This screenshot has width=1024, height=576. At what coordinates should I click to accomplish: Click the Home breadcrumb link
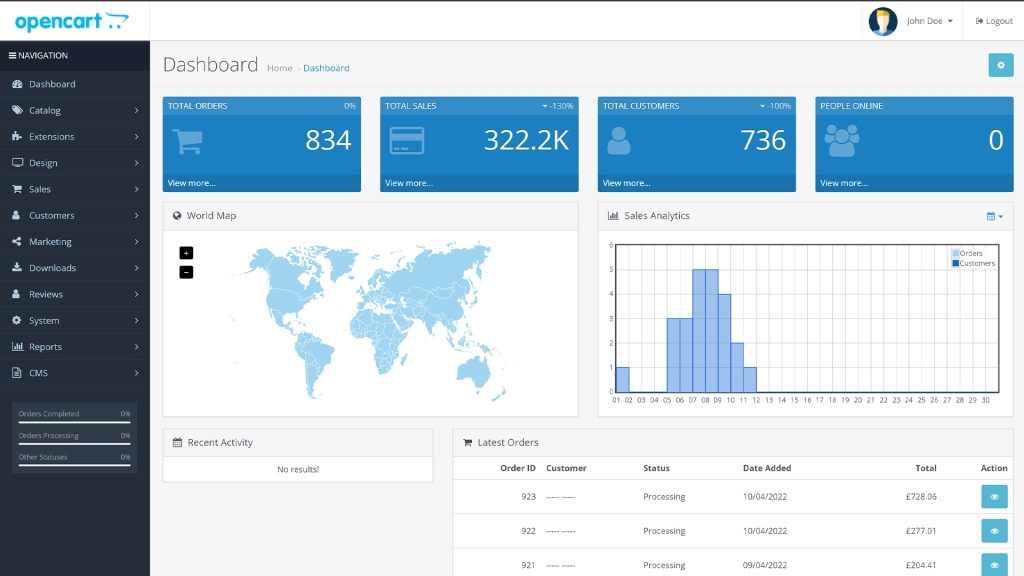point(280,68)
